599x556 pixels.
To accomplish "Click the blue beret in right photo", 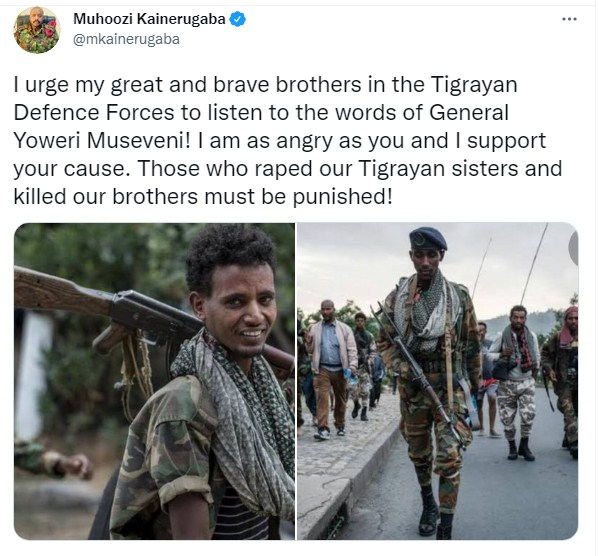I will (x=428, y=239).
